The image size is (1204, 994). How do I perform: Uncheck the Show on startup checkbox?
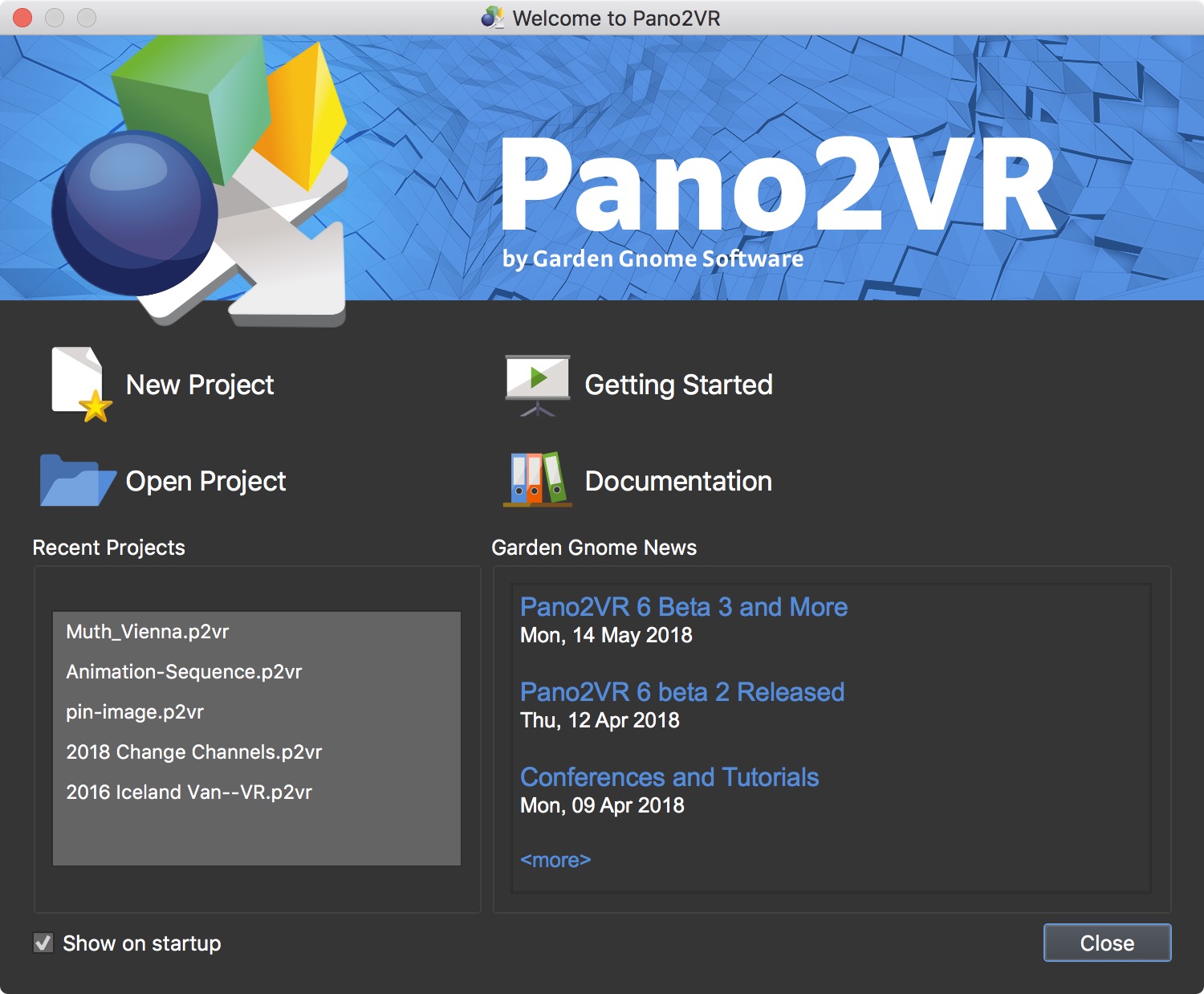tap(43, 943)
